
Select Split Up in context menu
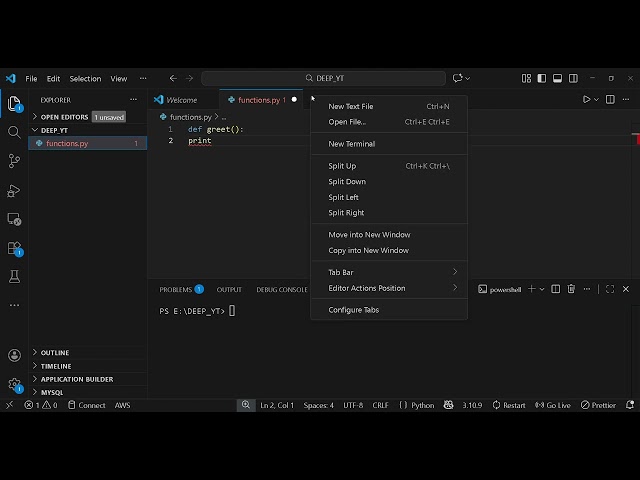click(389, 166)
